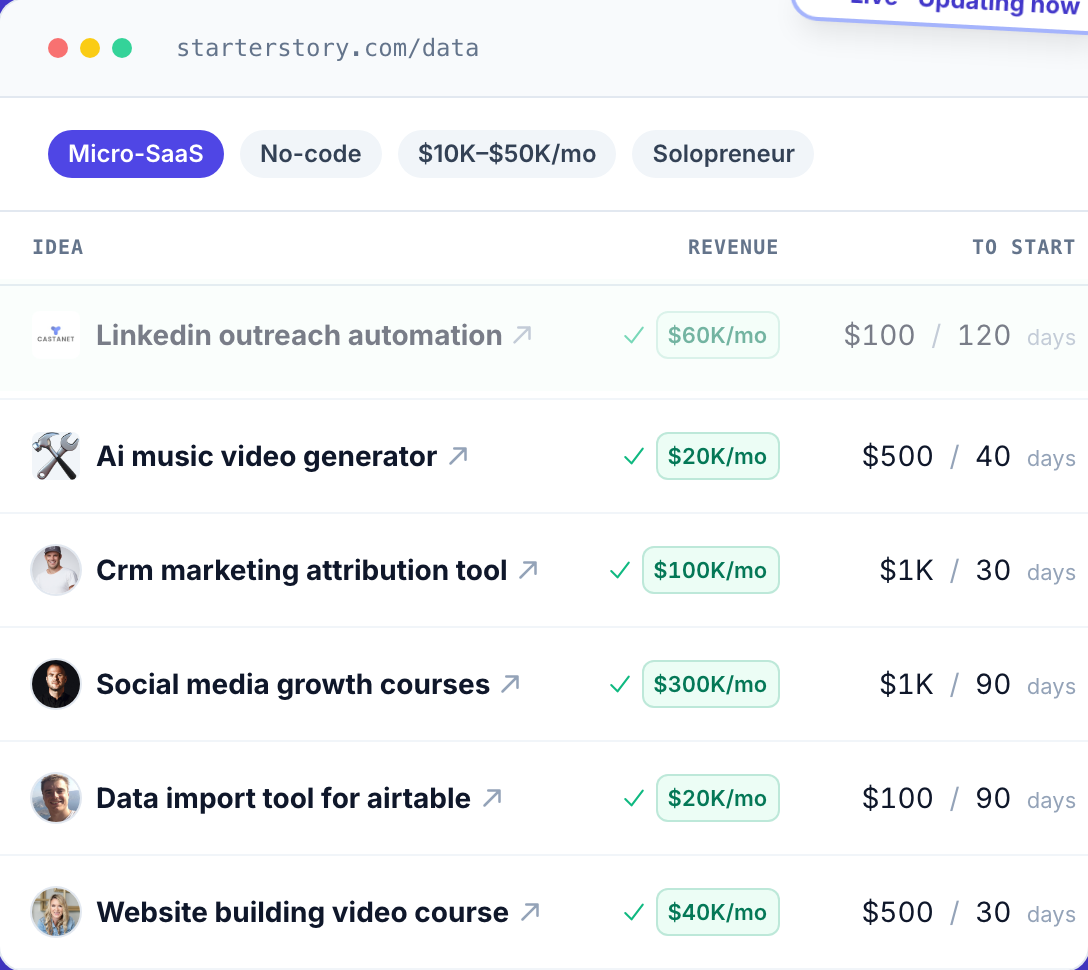Image resolution: width=1088 pixels, height=970 pixels.
Task: Click the Castanet logo thumbnail
Action: click(x=56, y=335)
